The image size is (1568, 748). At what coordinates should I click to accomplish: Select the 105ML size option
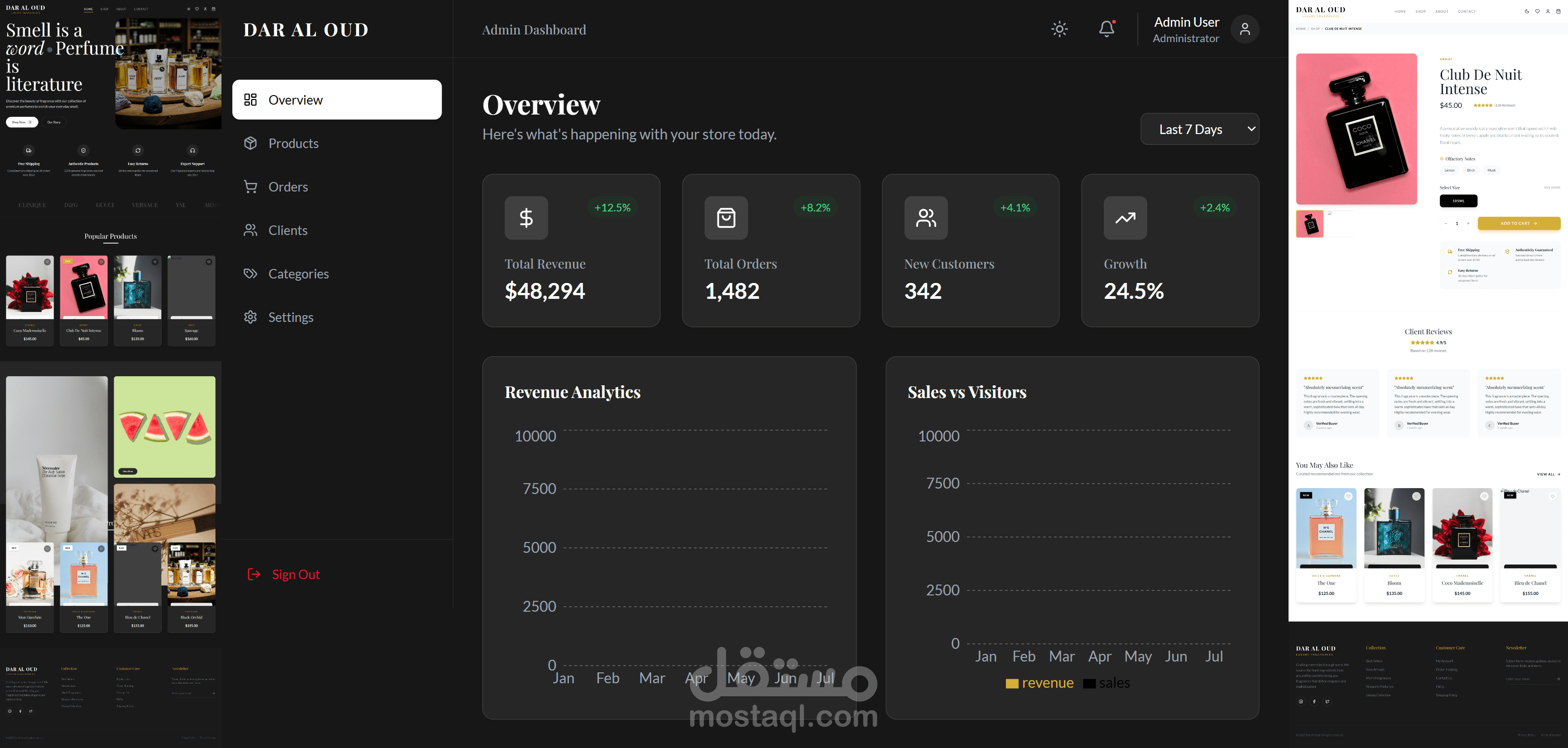(x=1458, y=201)
